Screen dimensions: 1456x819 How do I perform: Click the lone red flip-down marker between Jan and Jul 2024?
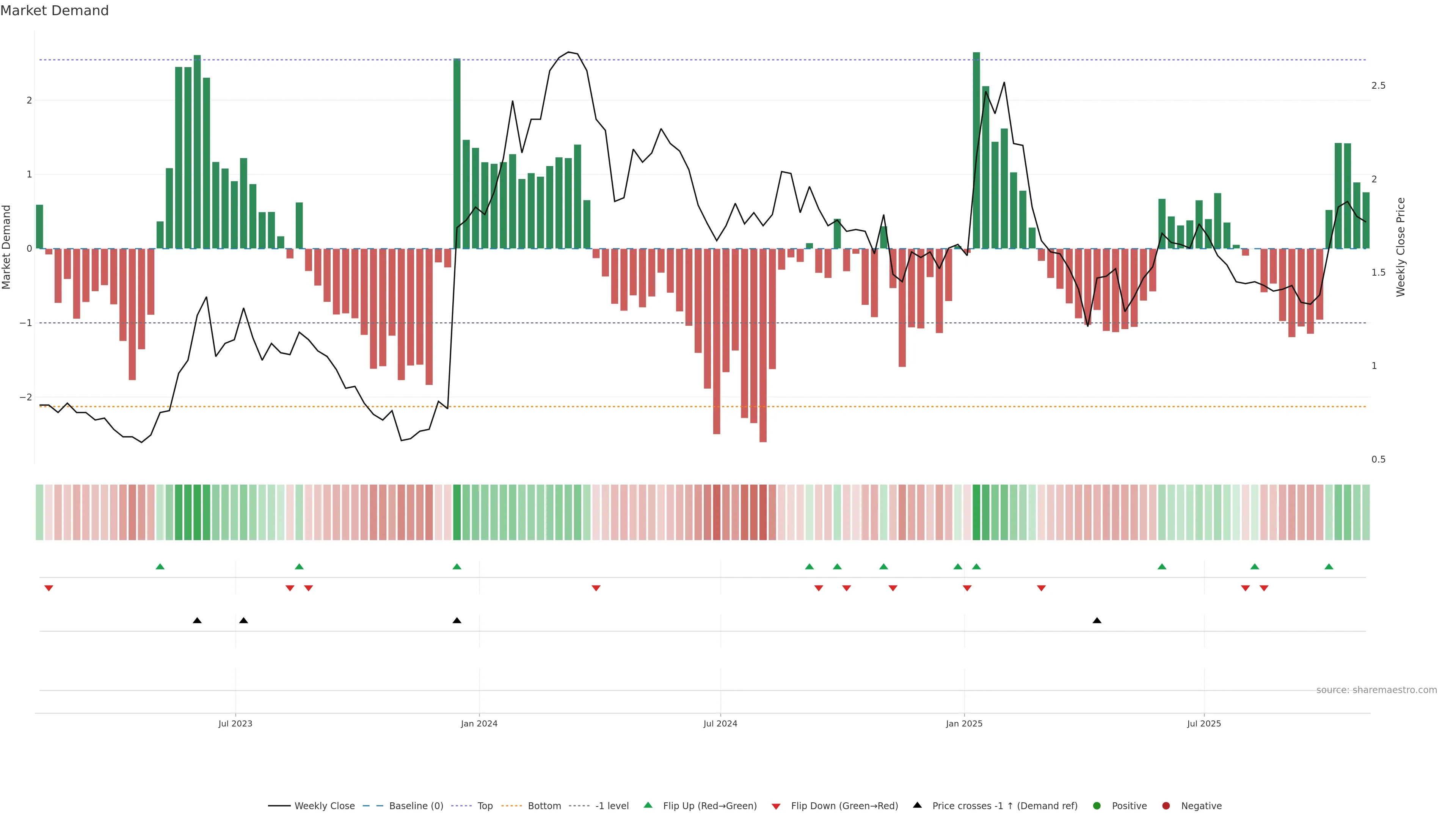(x=596, y=588)
